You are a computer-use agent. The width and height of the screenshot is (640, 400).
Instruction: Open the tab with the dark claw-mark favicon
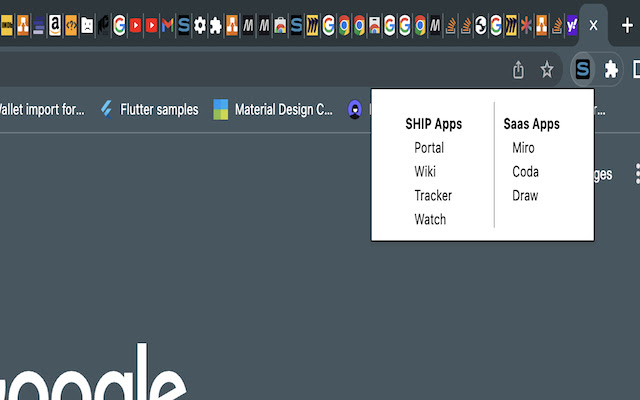[x=103, y=26]
